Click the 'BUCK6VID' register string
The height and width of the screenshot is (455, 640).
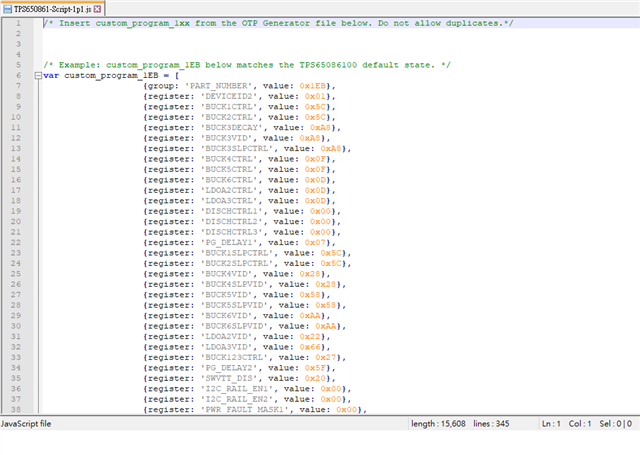click(226, 315)
